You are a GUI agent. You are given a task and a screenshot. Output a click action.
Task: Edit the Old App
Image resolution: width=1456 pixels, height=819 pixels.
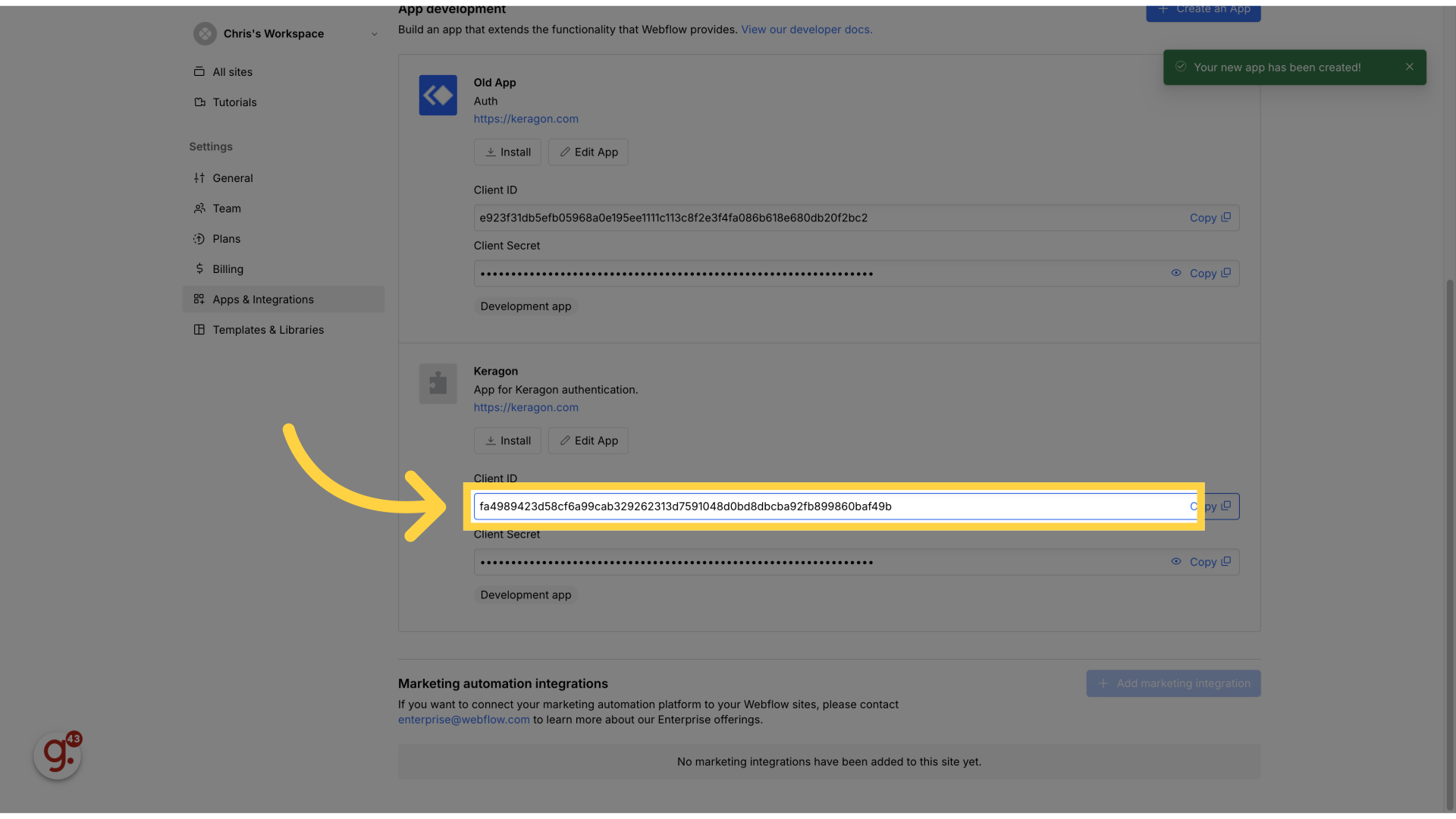tap(588, 152)
